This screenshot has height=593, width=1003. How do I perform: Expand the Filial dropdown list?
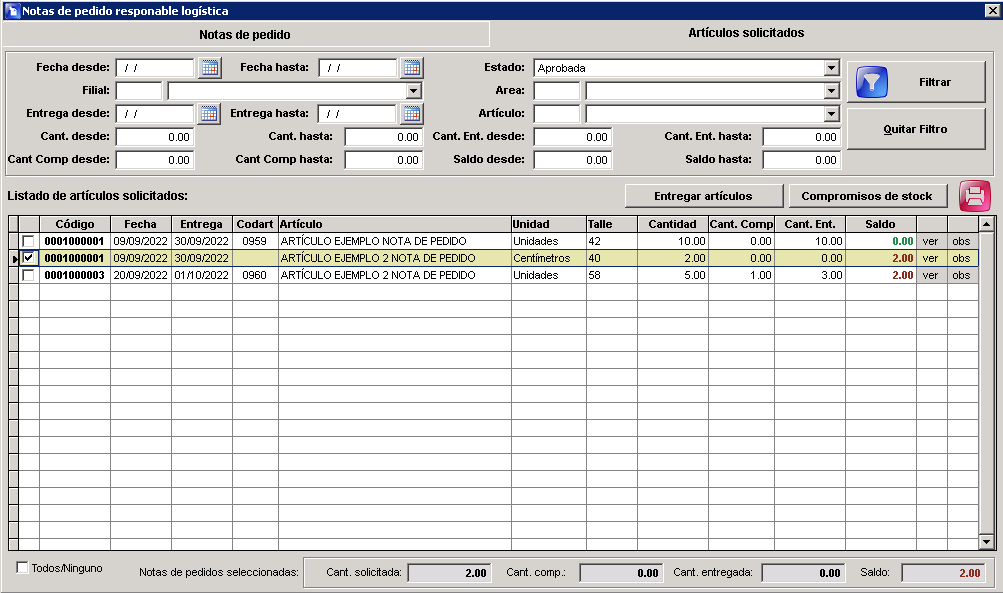point(413,91)
